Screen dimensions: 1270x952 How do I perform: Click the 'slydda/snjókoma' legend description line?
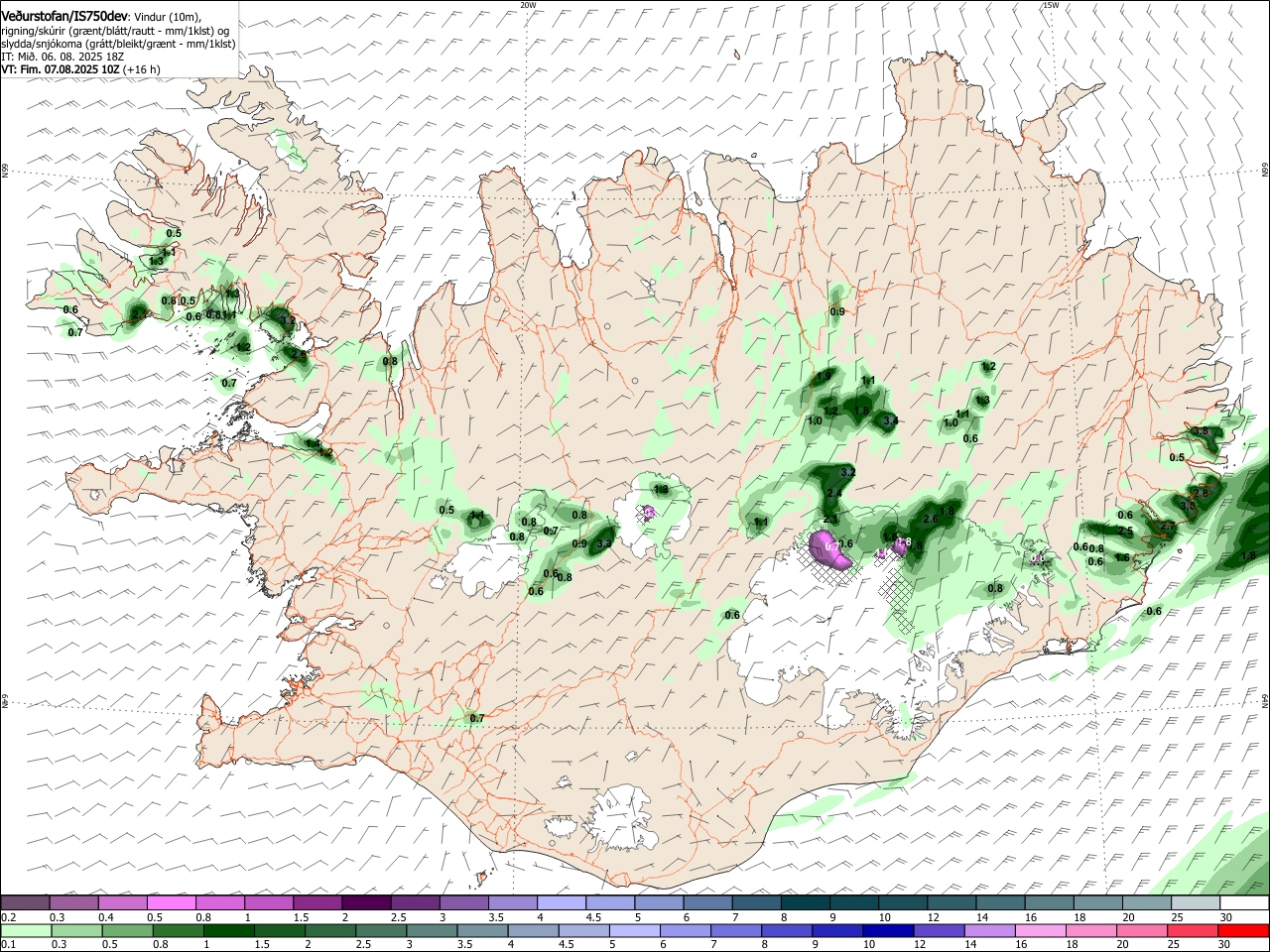118,44
